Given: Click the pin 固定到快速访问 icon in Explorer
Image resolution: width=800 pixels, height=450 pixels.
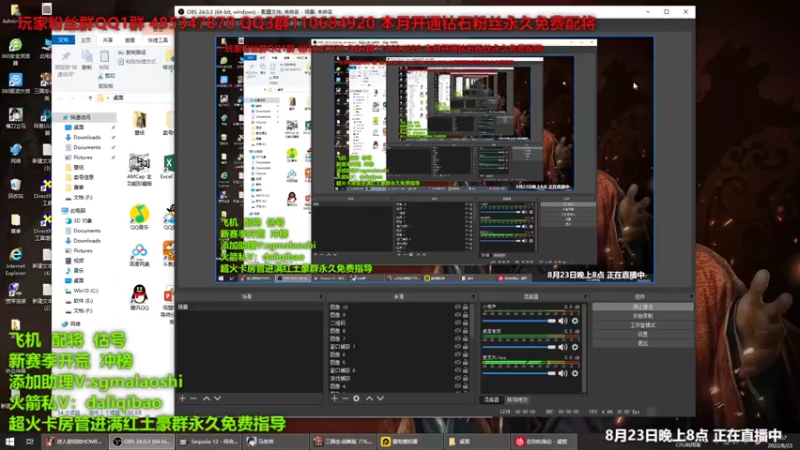Looking at the screenshot, I should point(66,56).
